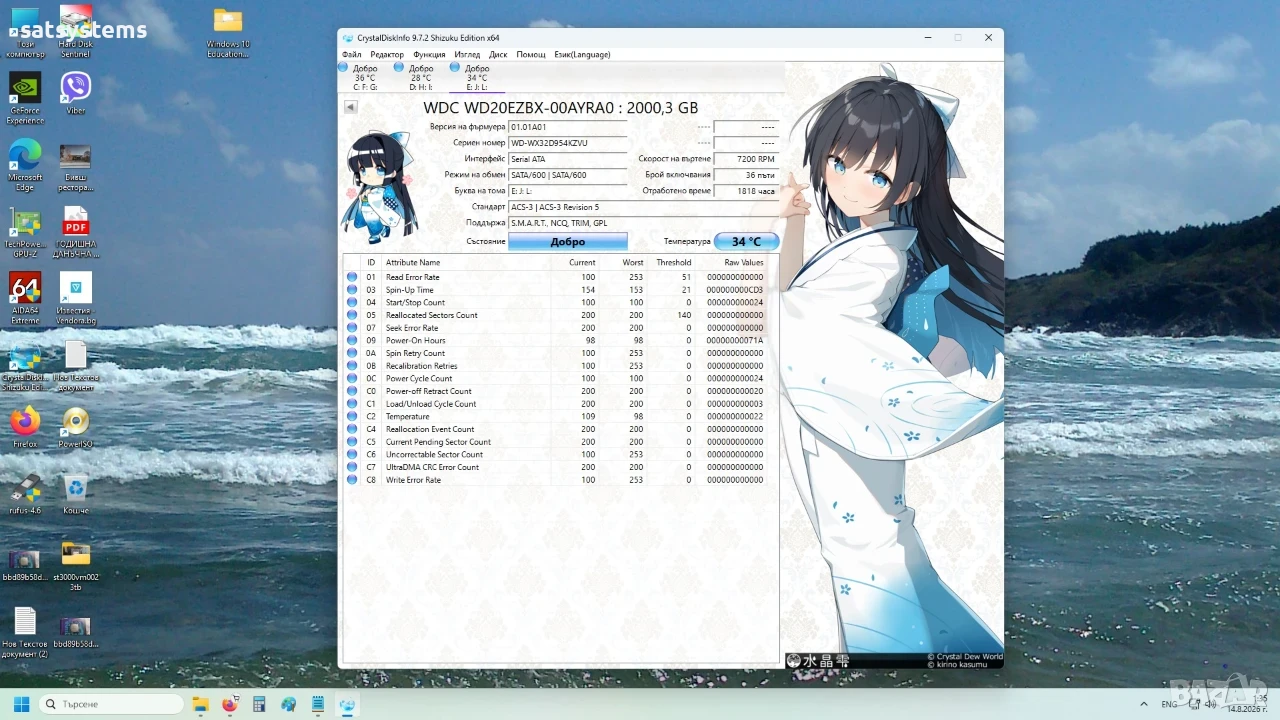Open the Помощ menu
Image resolution: width=1280 pixels, height=720 pixels.
[x=531, y=54]
